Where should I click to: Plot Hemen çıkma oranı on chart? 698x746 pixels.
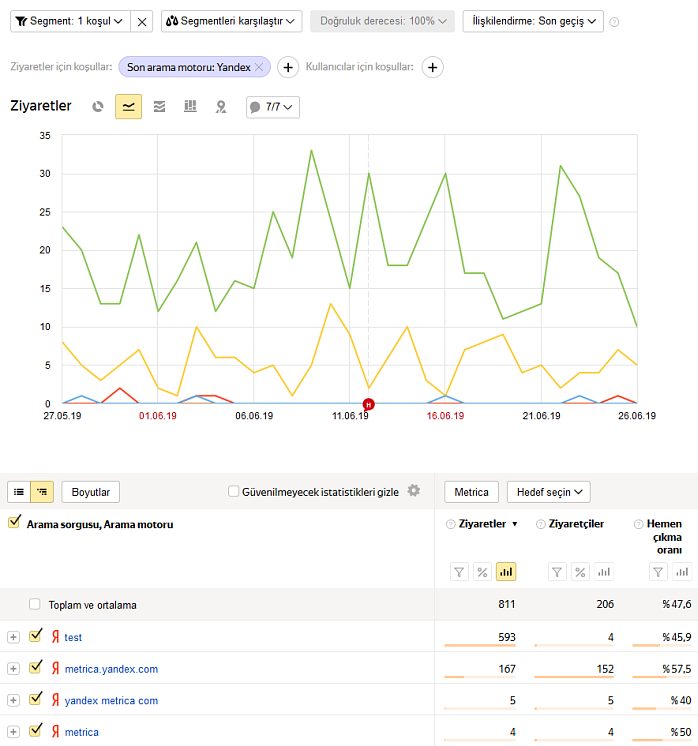coord(682,572)
